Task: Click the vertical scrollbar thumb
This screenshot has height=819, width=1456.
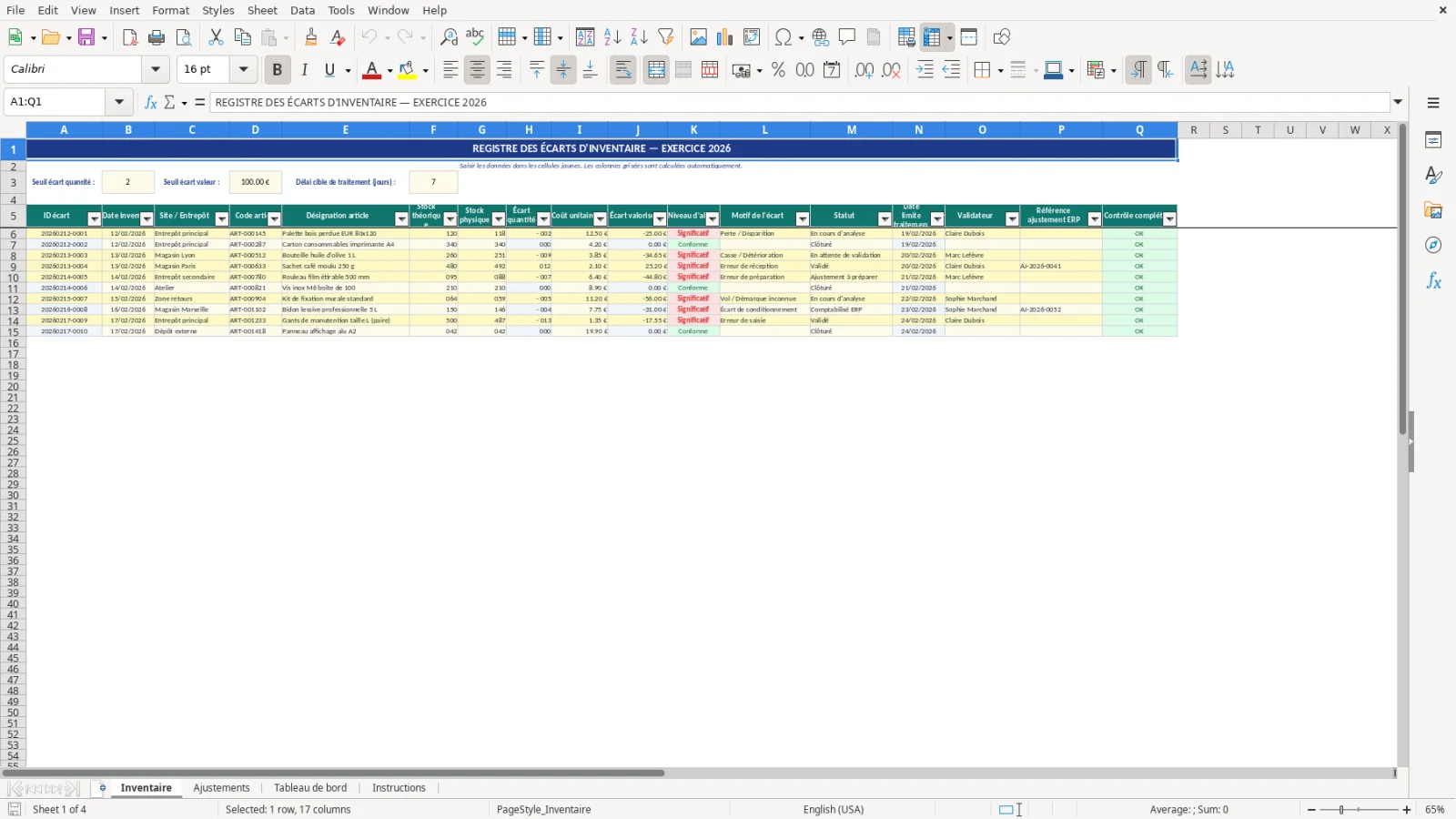Action: [1403, 280]
